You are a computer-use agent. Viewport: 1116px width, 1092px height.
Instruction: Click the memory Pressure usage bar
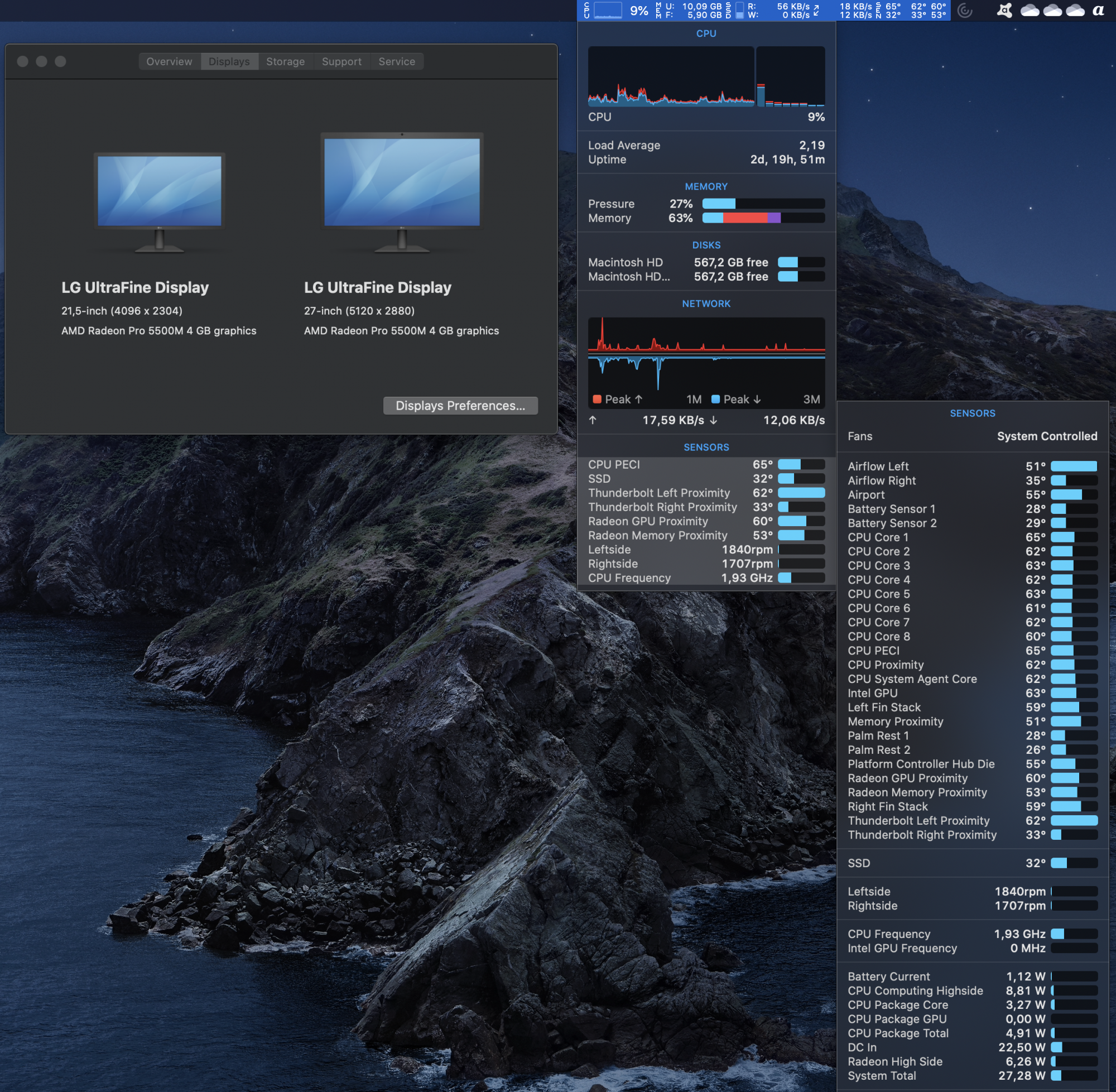(763, 204)
